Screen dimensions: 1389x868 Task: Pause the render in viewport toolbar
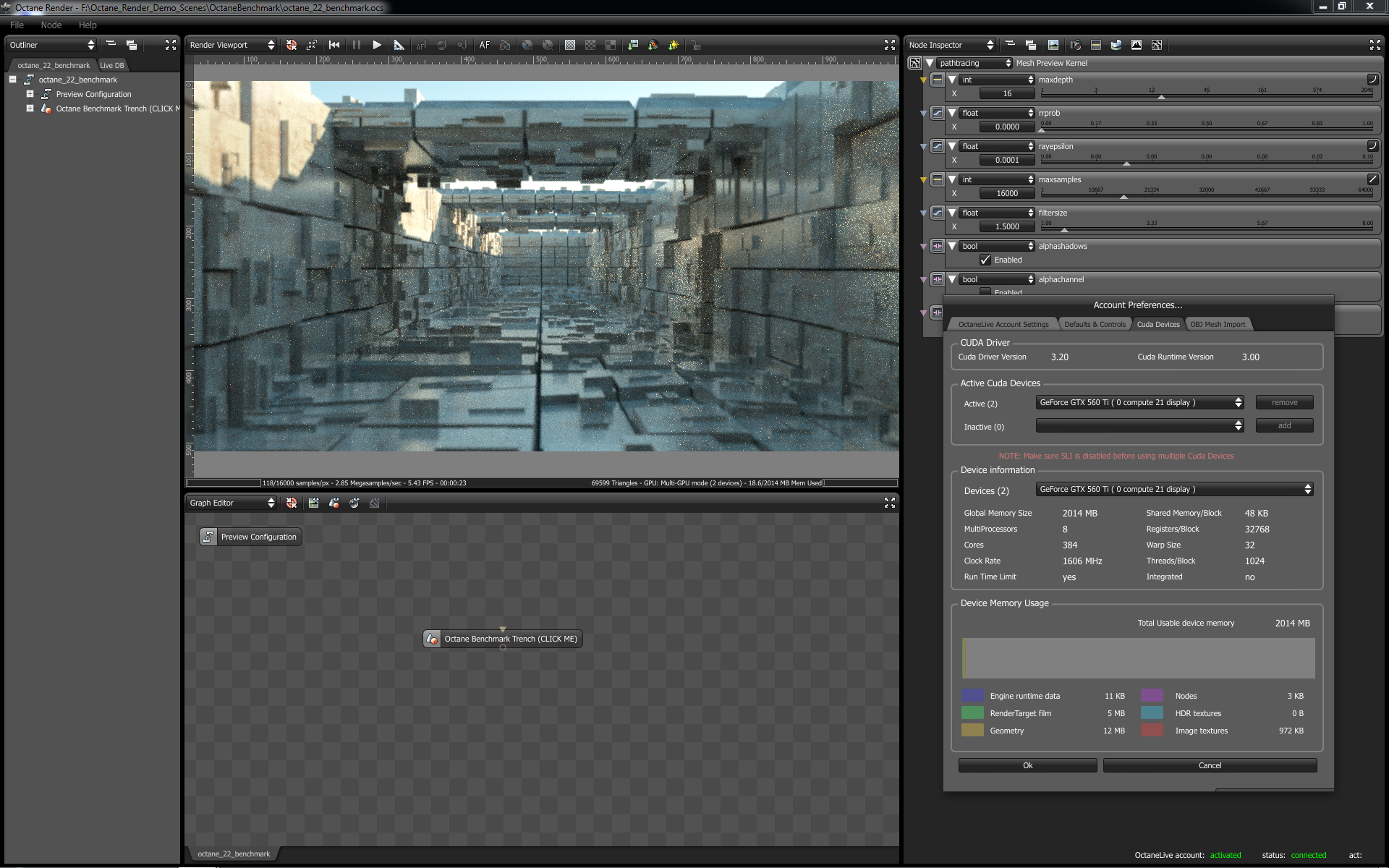tap(356, 45)
